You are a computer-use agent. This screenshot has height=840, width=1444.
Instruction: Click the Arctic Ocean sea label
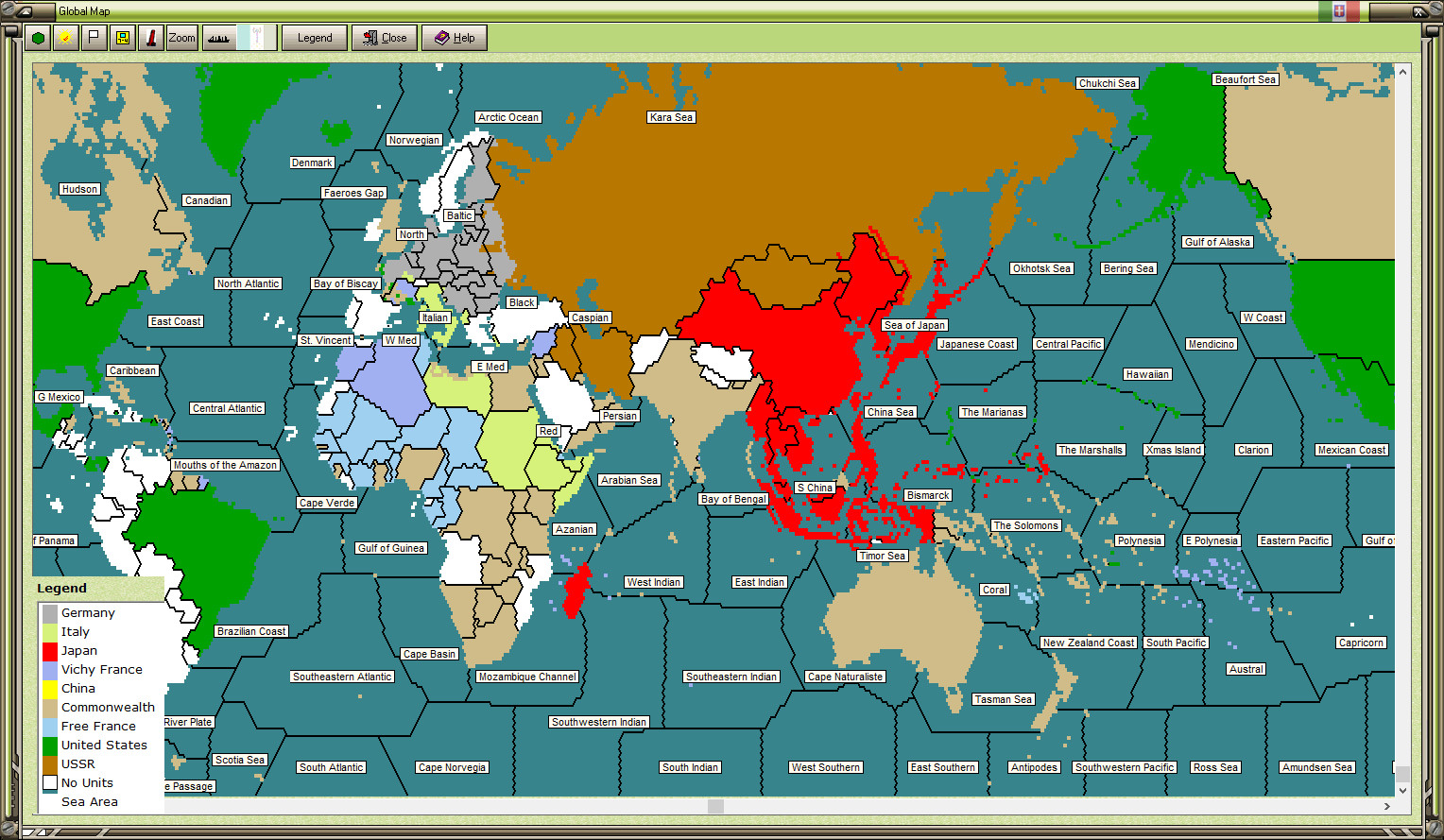pyautogui.click(x=508, y=117)
